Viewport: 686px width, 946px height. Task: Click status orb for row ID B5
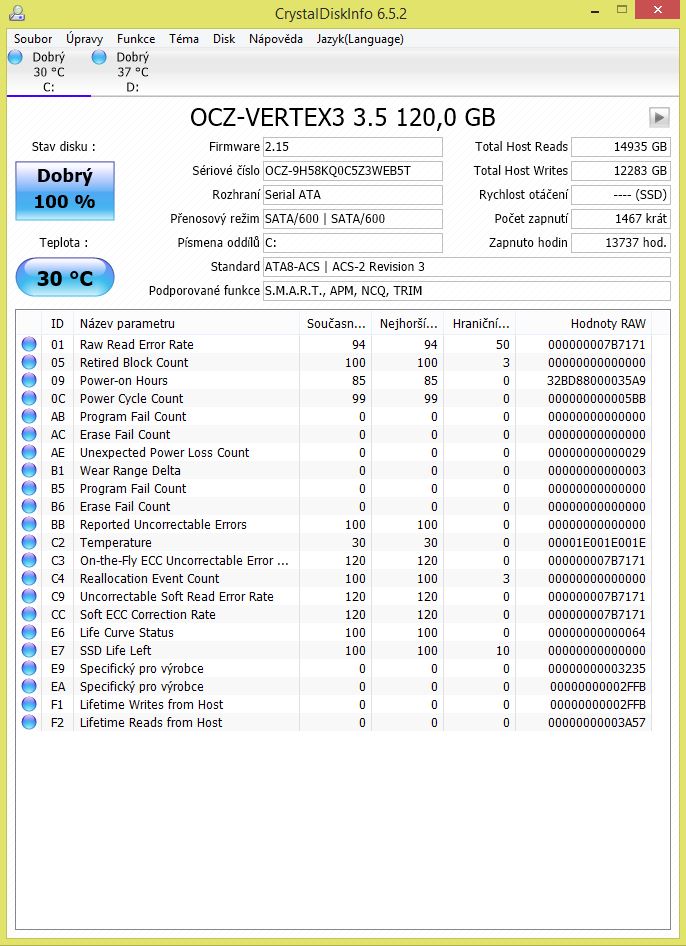pyautogui.click(x=29, y=489)
